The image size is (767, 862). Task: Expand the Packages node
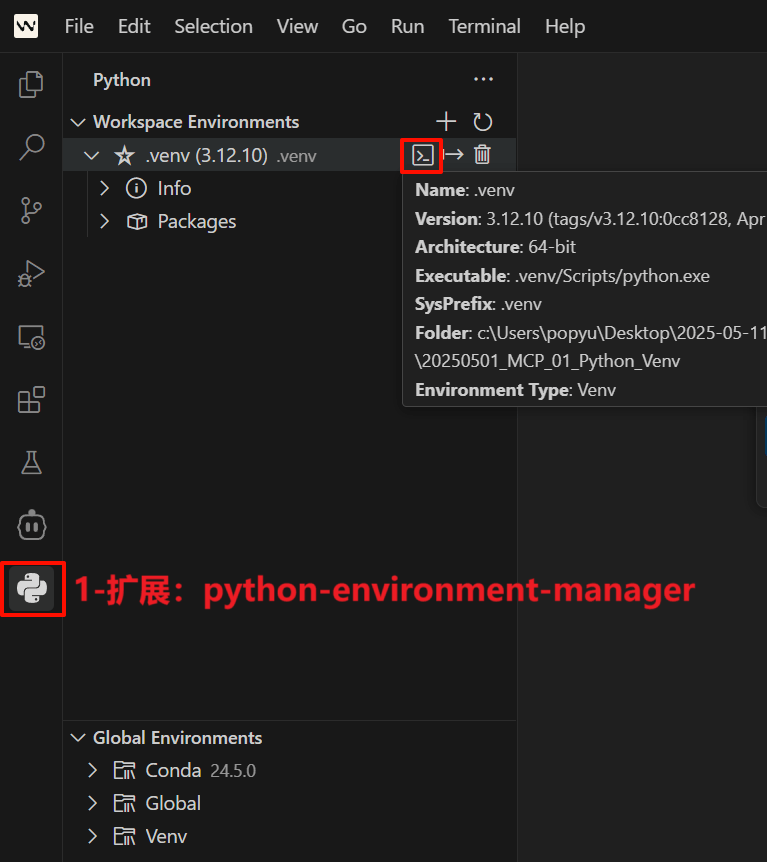pyautogui.click(x=104, y=222)
